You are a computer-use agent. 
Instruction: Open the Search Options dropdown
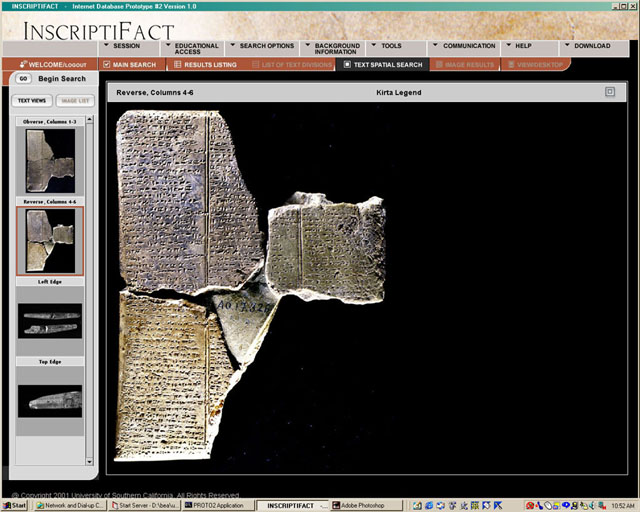tap(262, 49)
